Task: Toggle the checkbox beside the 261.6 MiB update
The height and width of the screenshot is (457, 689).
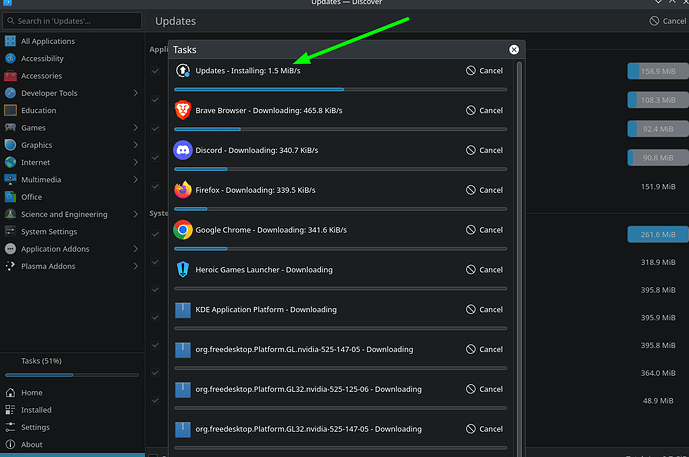Action: 155,234
